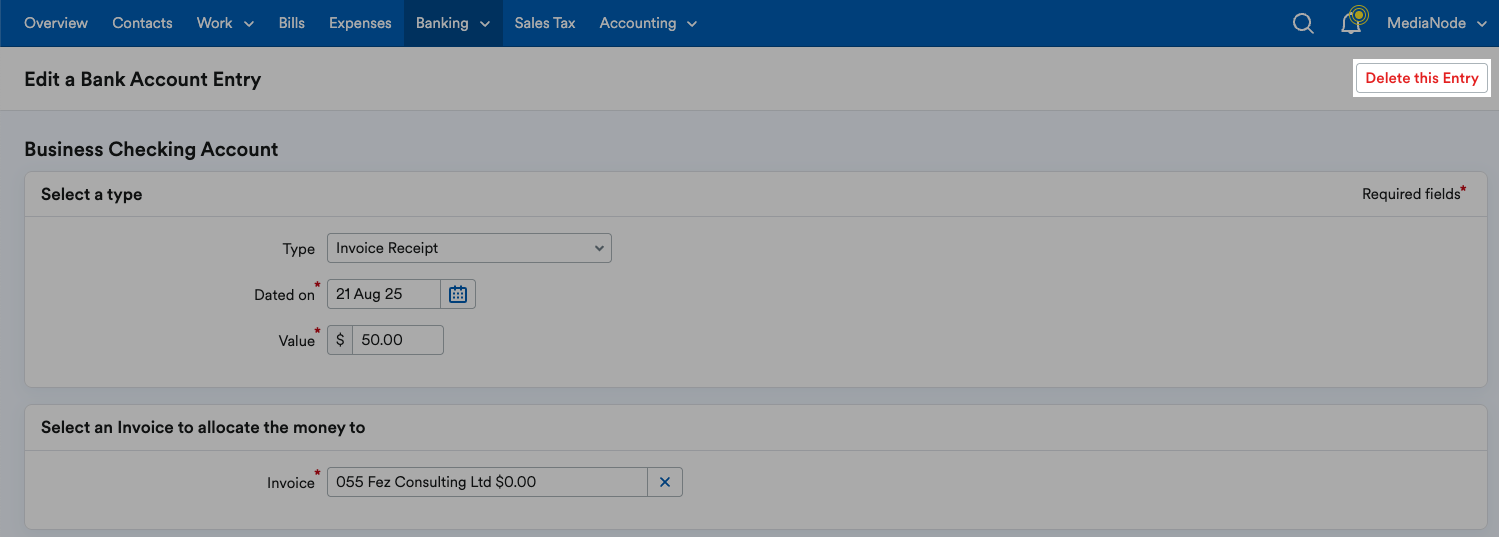Click the dollar sign prefix of Value
The image size is (1499, 537).
(x=340, y=340)
